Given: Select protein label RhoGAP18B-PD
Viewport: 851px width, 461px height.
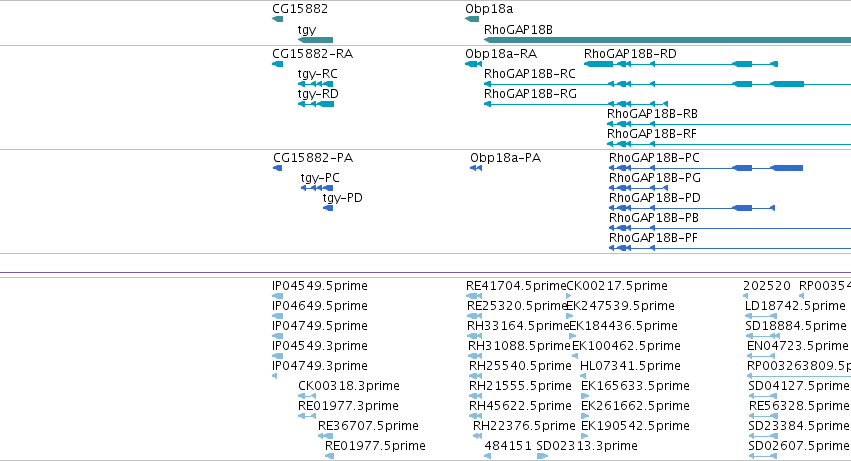Looking at the screenshot, I should [x=655, y=198].
